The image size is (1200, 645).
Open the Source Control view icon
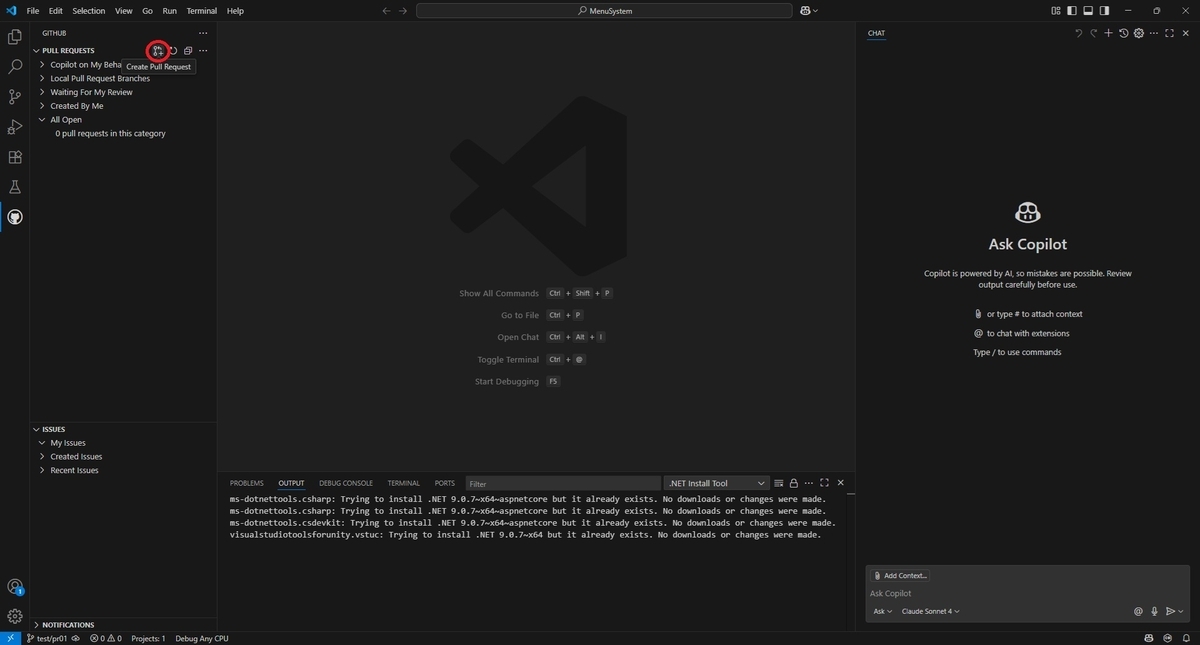point(15,97)
